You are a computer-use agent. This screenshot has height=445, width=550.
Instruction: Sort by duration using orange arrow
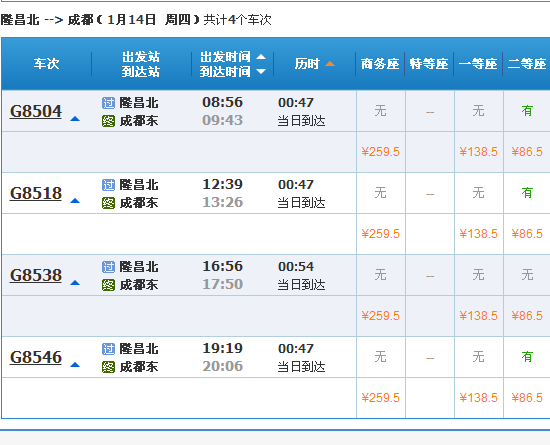coord(330,64)
